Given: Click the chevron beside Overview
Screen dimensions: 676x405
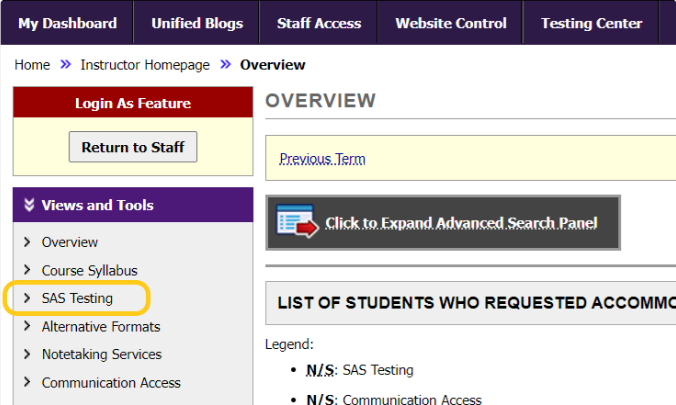Looking at the screenshot, I should click(27, 242).
